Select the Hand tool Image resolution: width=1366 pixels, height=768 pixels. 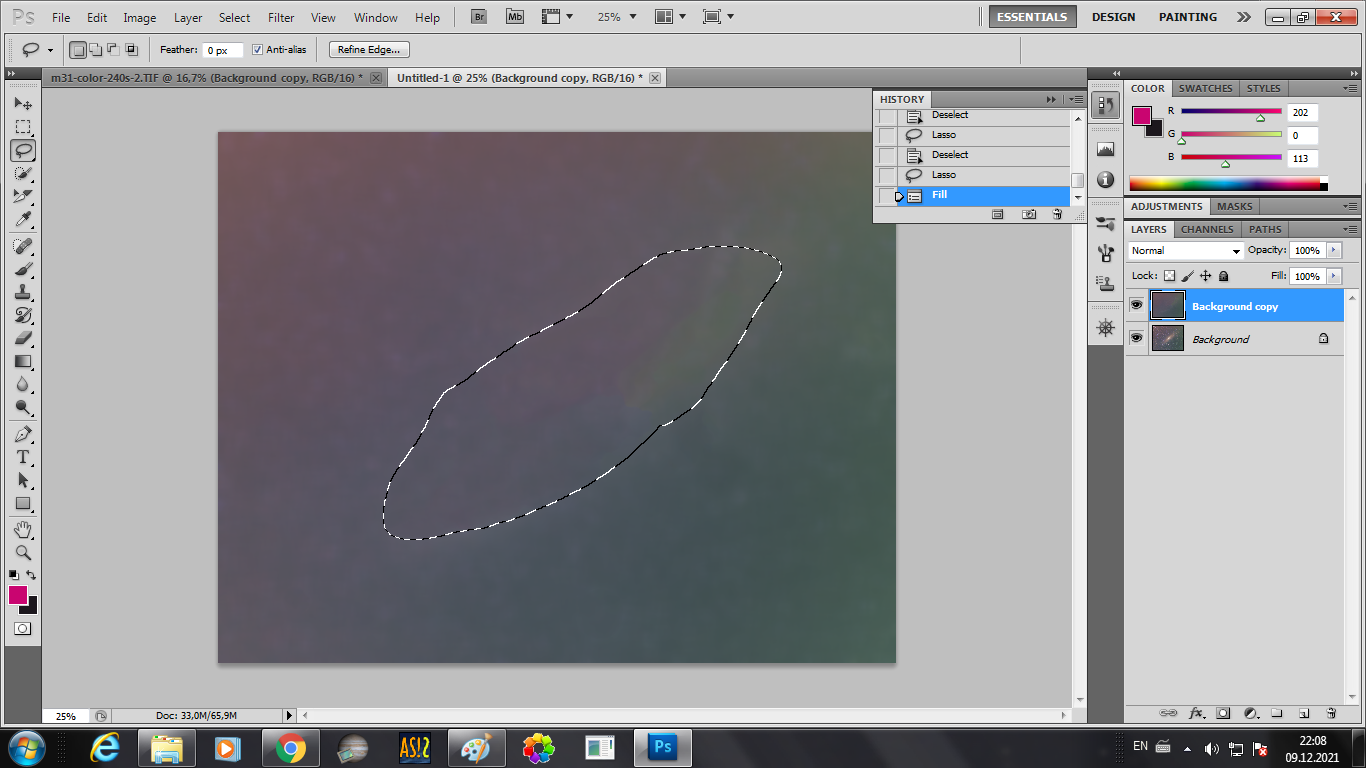[x=23, y=529]
